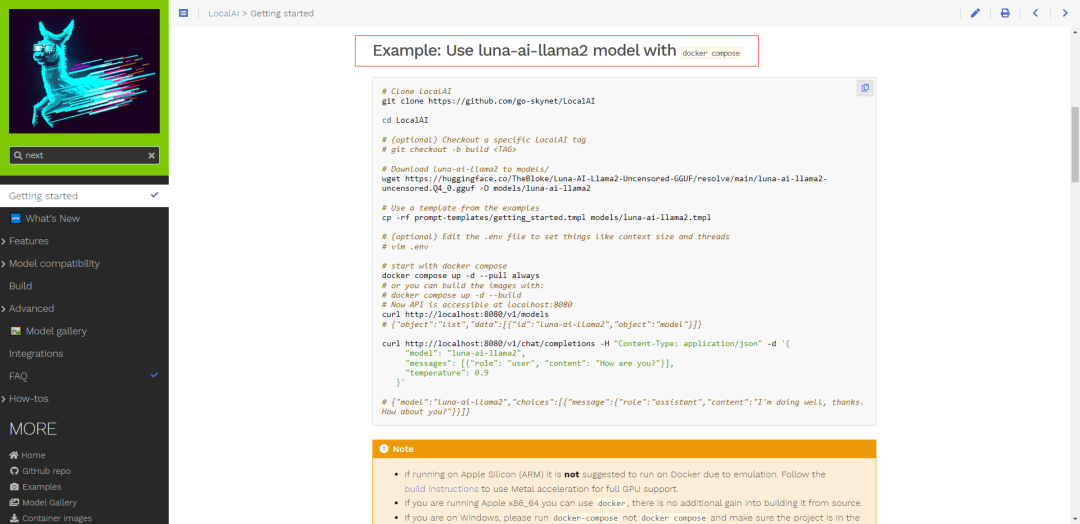The width and height of the screenshot is (1080, 524).
Task: Click the Model gallery picture icon
Action: (x=15, y=331)
